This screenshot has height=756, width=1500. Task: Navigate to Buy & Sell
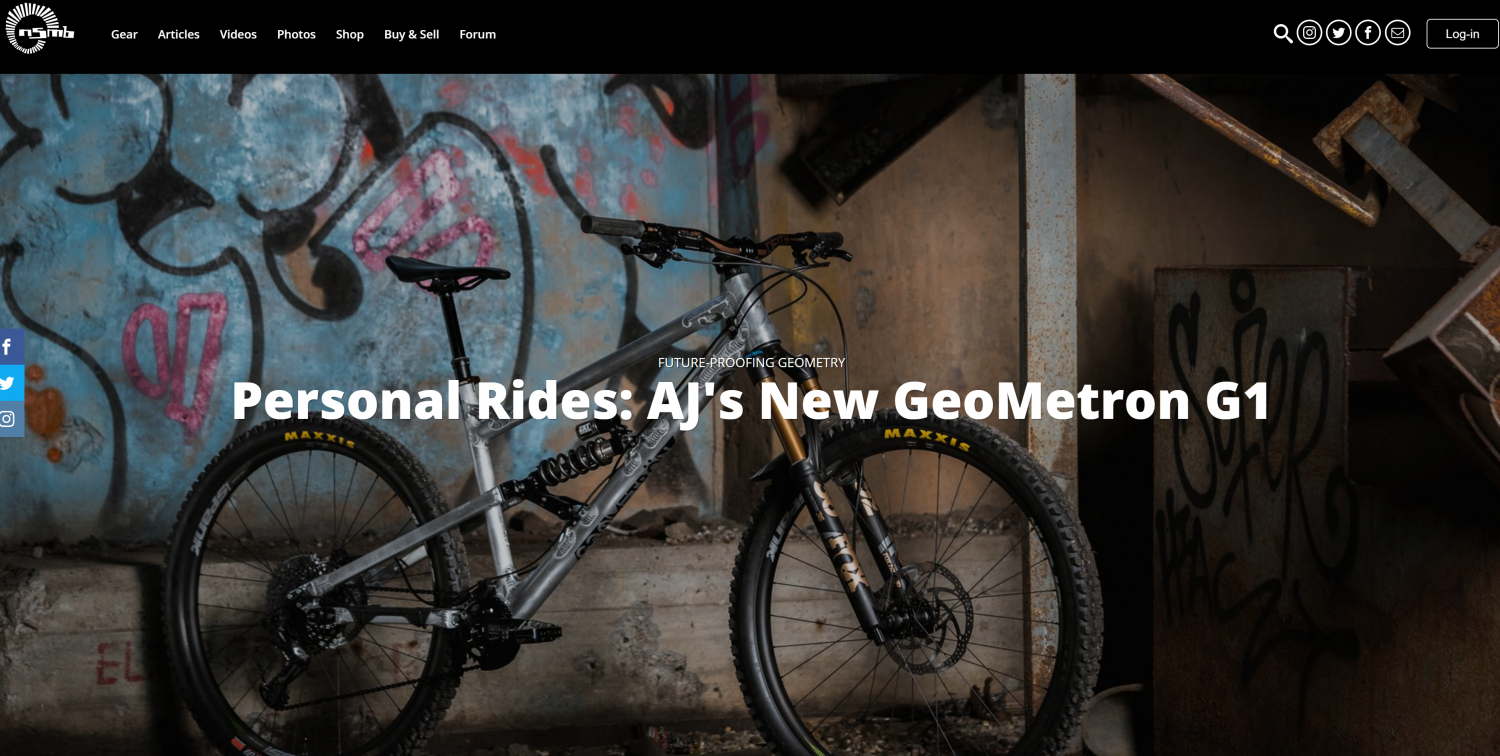click(x=412, y=34)
